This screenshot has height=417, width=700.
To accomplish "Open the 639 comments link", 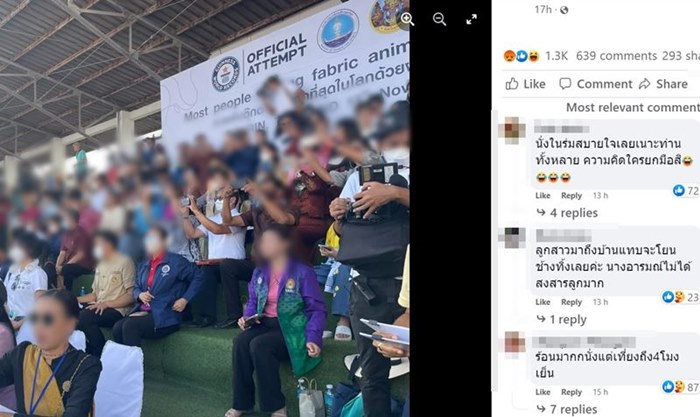I will (616, 56).
